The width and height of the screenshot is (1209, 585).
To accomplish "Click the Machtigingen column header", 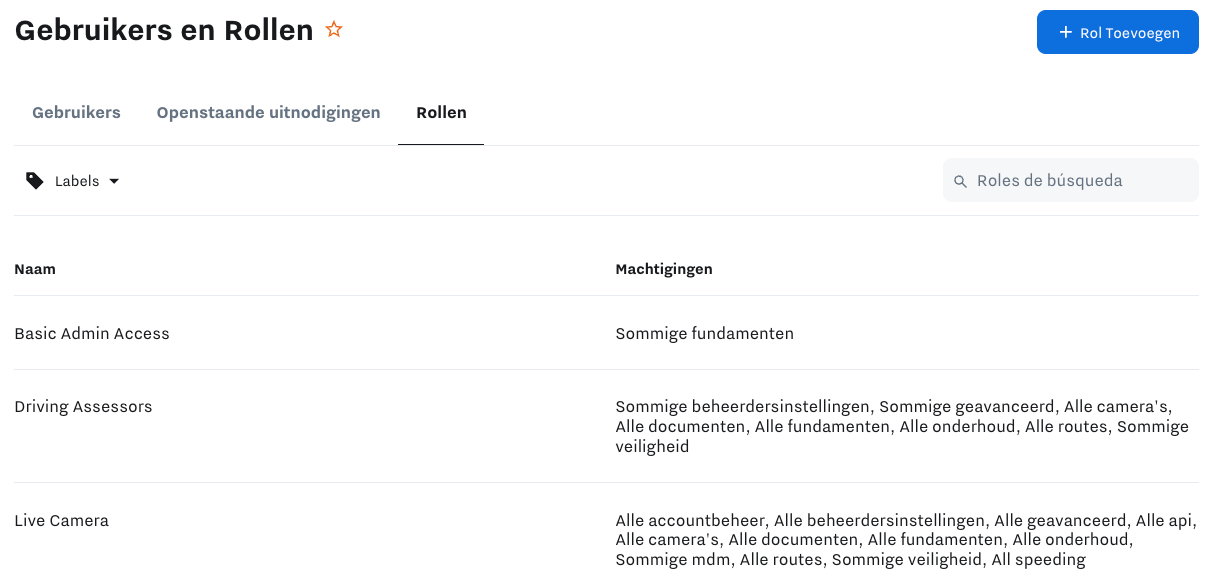I will (x=664, y=269).
